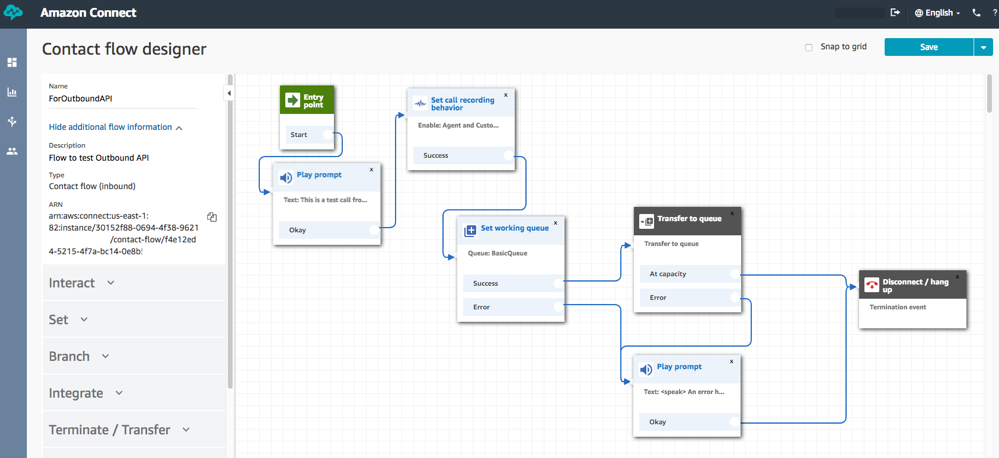
Task: Expand the Integrate block category
Action: pyautogui.click(x=86, y=393)
